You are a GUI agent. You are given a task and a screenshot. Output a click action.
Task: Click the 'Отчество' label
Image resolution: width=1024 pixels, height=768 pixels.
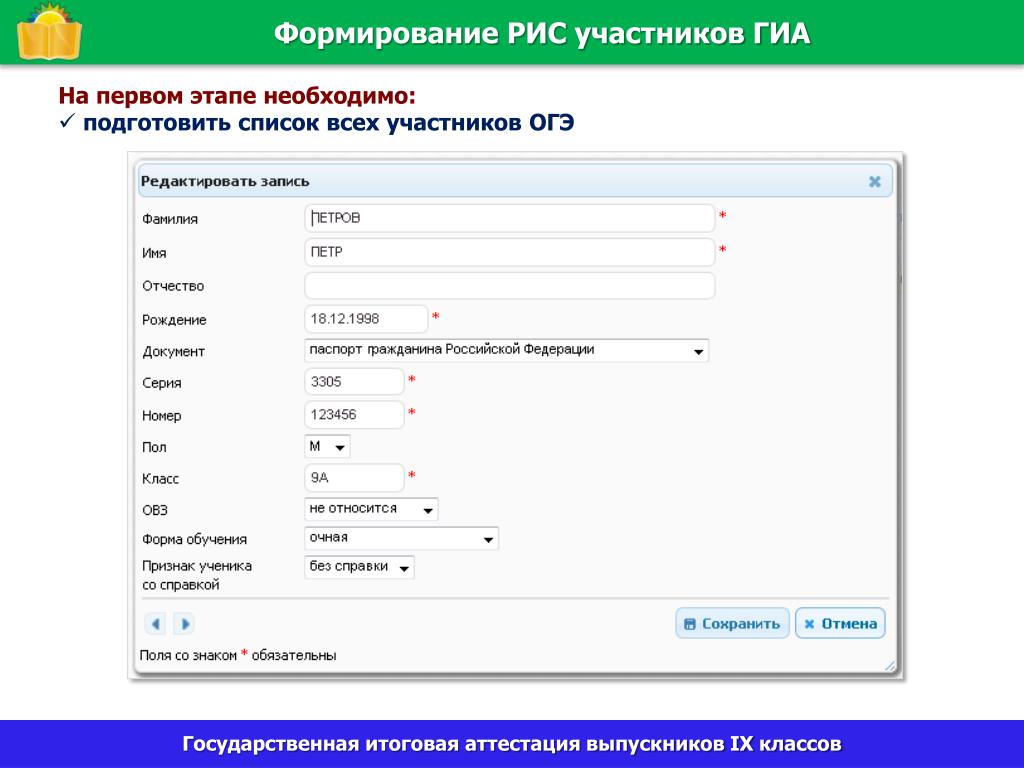pos(173,286)
